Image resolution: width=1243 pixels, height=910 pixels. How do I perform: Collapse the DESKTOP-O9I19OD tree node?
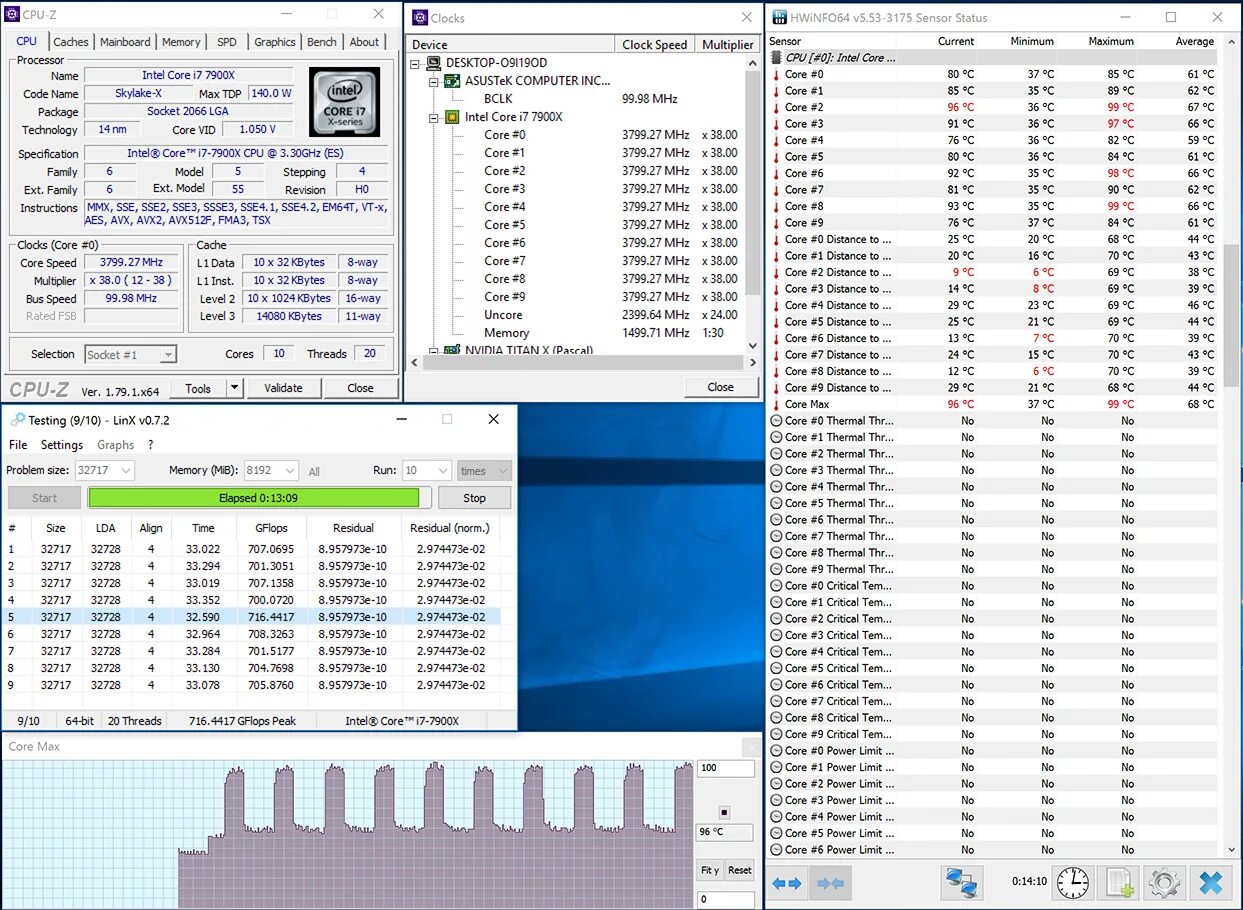pyautogui.click(x=416, y=63)
